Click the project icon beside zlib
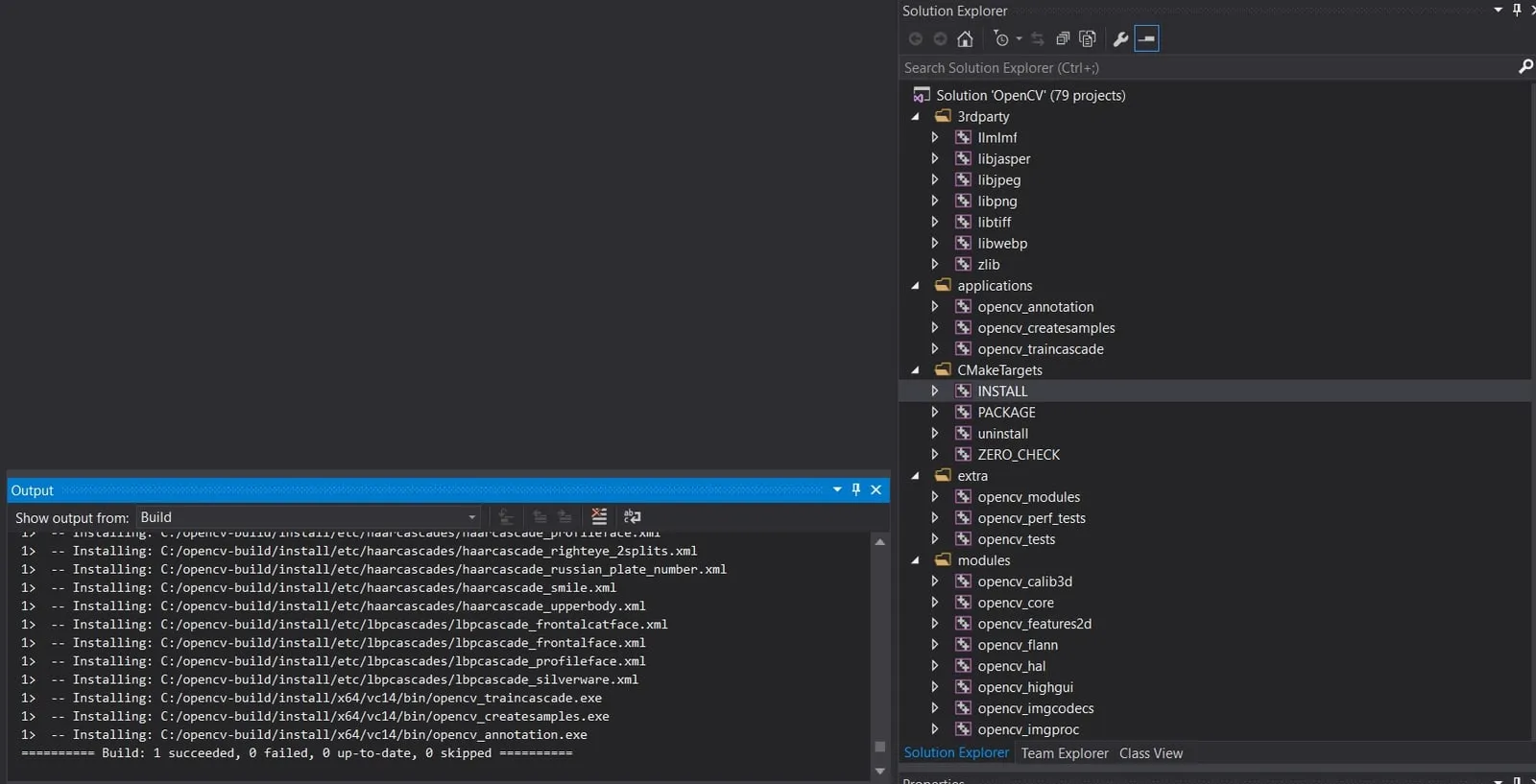 [963, 264]
